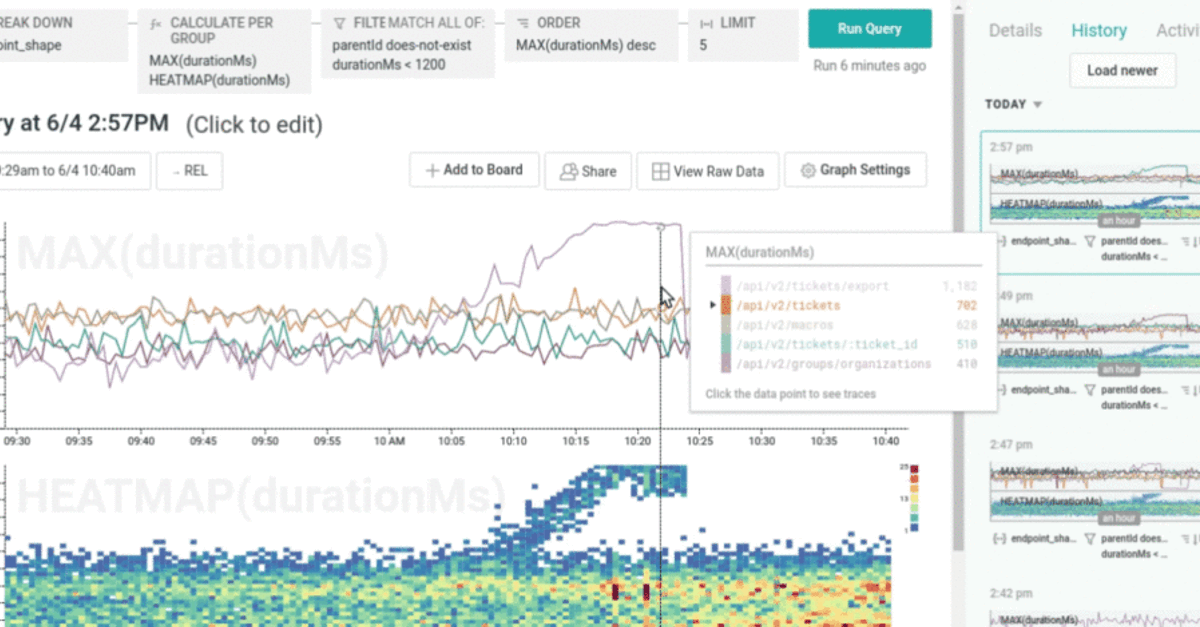Click the data point marker on MAX chart

tap(660, 228)
